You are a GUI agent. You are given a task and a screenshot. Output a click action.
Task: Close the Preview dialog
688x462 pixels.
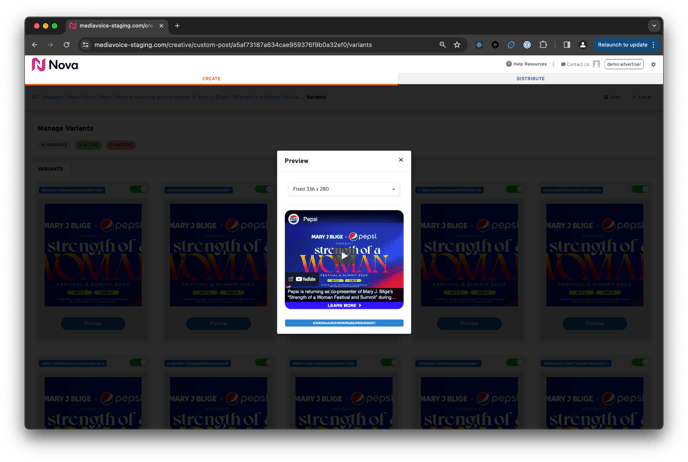tap(401, 160)
